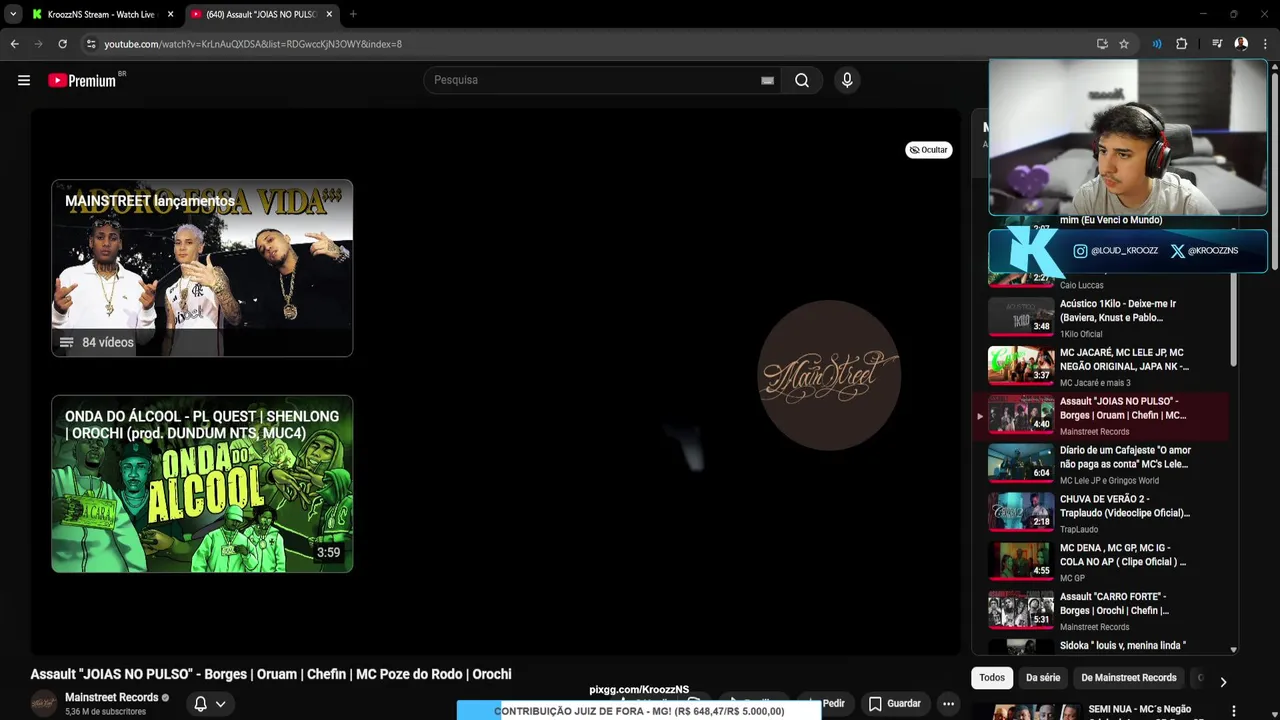Close the Assault JOIAS NO PULSO tab
This screenshot has width=1280, height=720.
329,14
